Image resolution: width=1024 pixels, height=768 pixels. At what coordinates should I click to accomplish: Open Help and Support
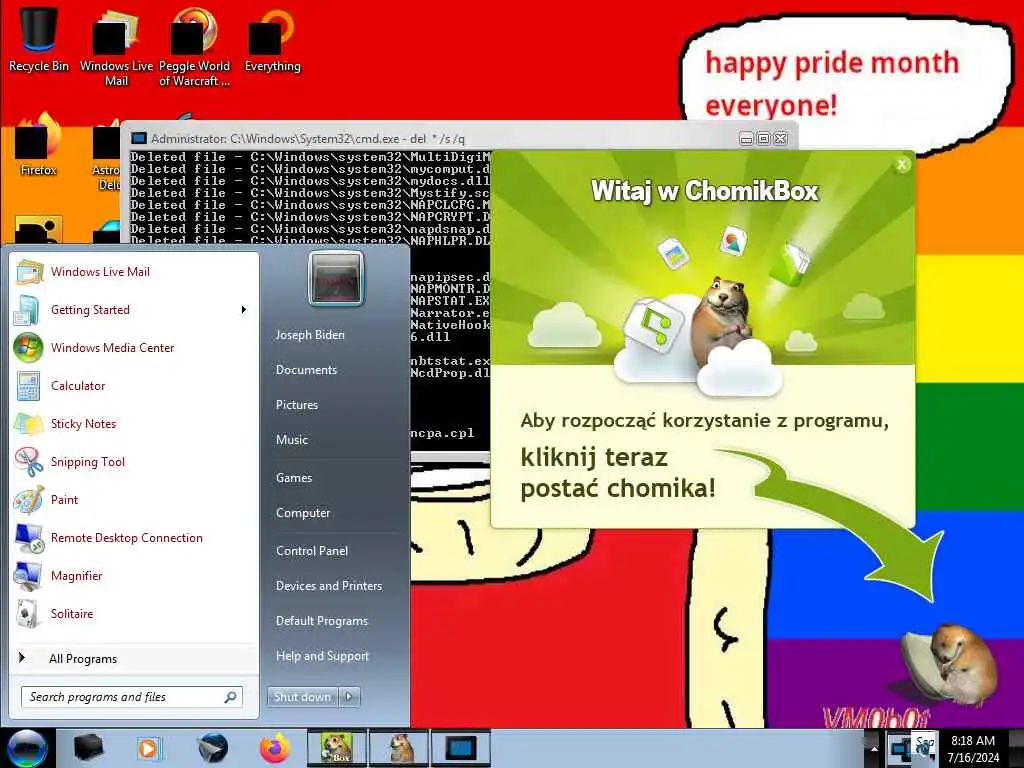point(323,656)
